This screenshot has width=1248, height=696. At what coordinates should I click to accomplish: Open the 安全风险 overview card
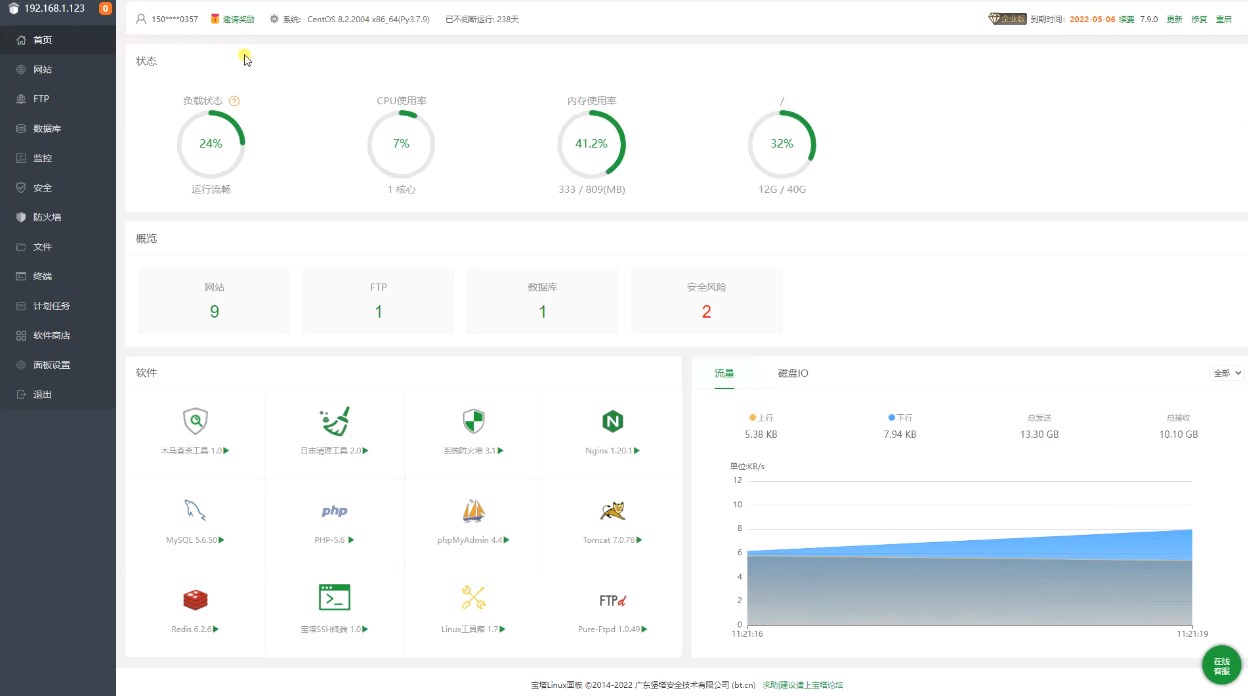tap(706, 300)
